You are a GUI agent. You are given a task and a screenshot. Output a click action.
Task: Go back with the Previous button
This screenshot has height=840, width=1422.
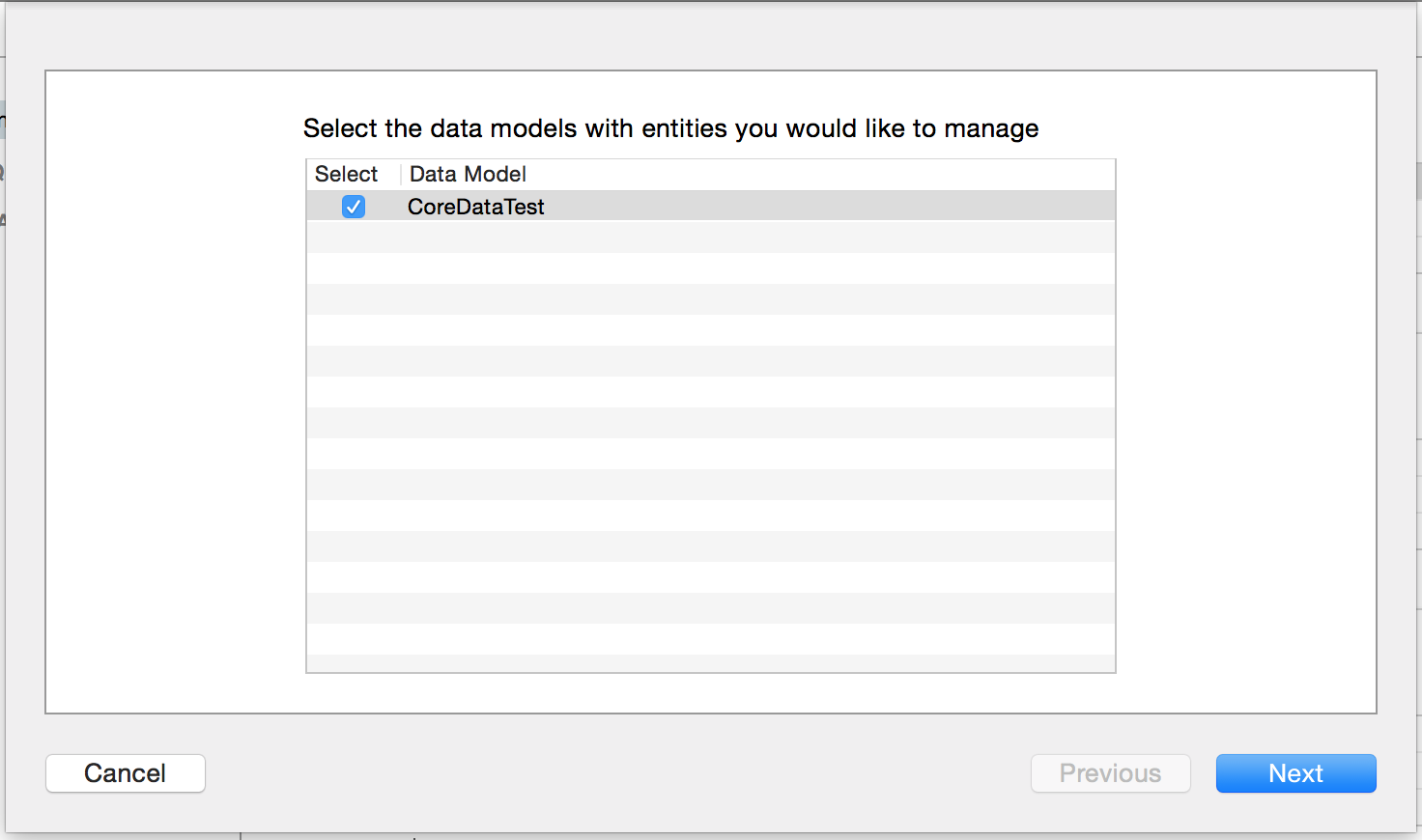(x=1110, y=773)
